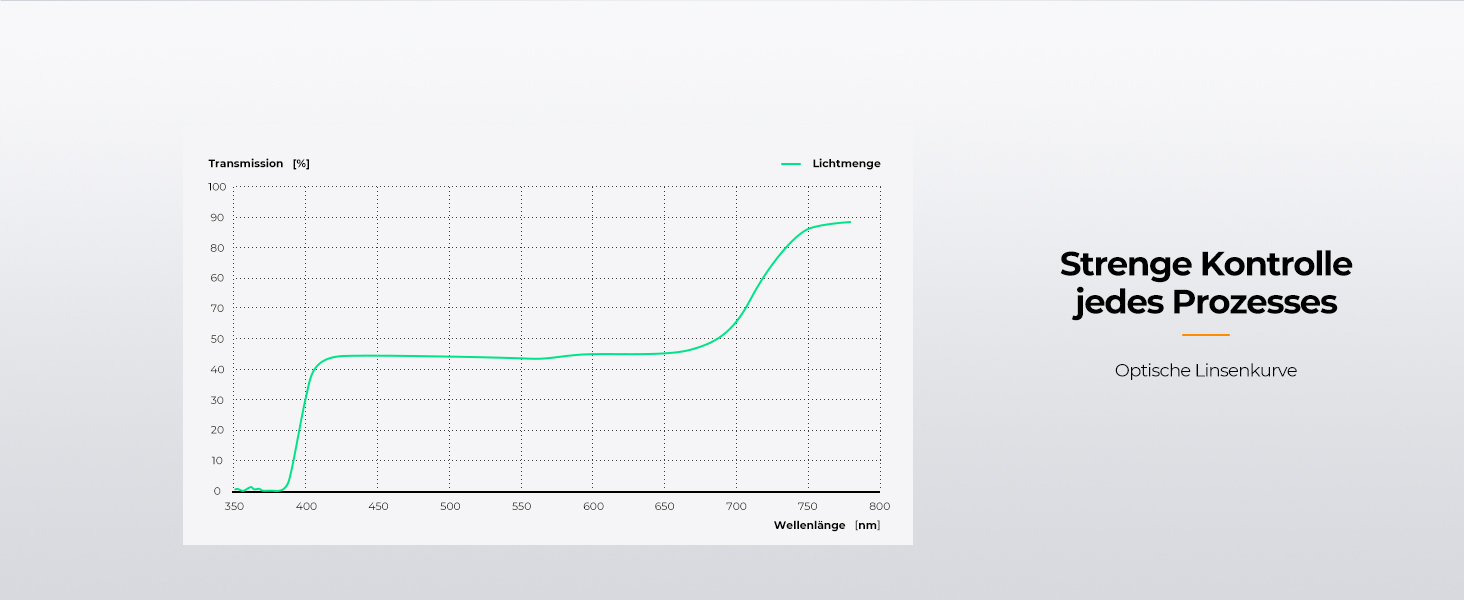Image resolution: width=1464 pixels, height=600 pixels.
Task: Click the 20 tick label on the y-axis
Action: pyautogui.click(x=216, y=430)
